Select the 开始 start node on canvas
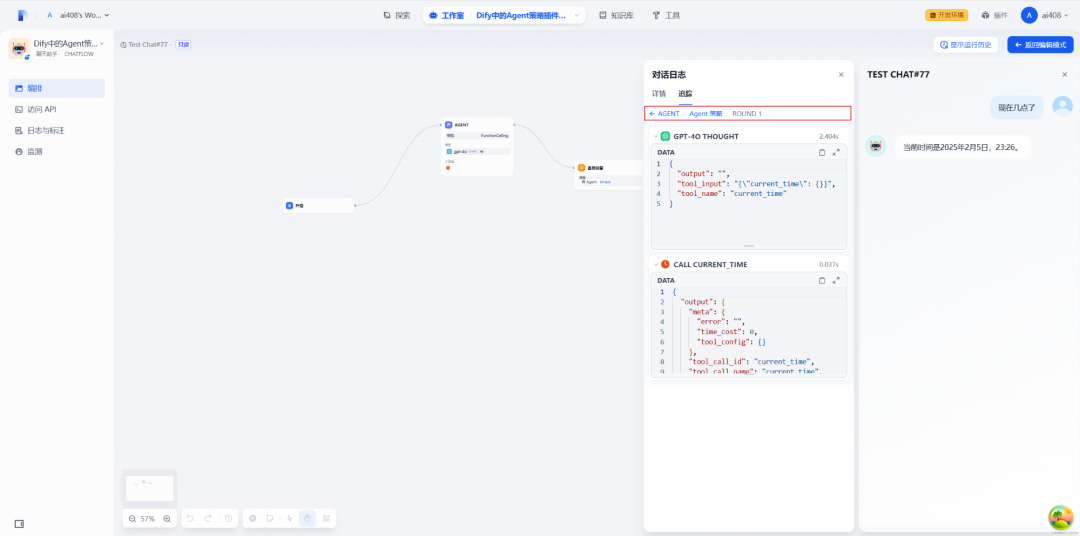 point(319,205)
